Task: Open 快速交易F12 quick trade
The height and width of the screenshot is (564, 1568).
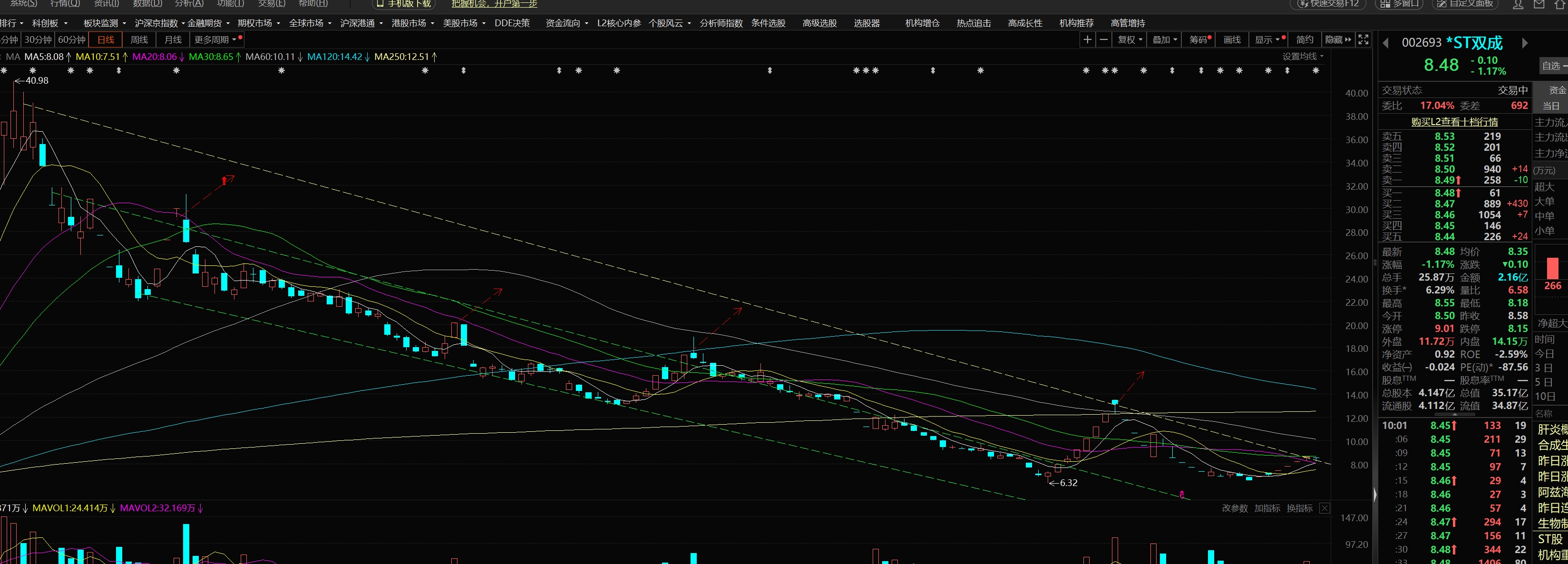Action: pyautogui.click(x=1328, y=4)
